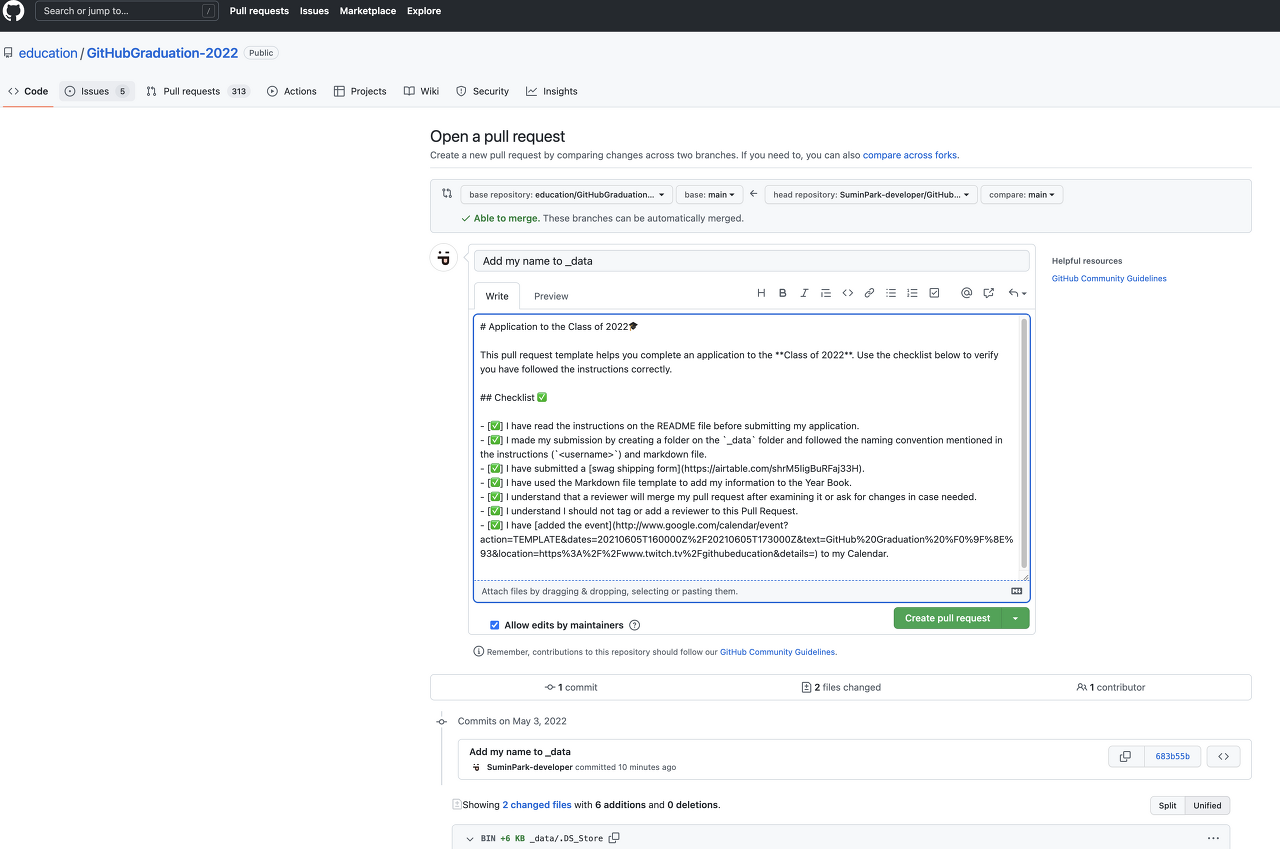Open the Wiki tab
The image size is (1280, 849).
[421, 91]
